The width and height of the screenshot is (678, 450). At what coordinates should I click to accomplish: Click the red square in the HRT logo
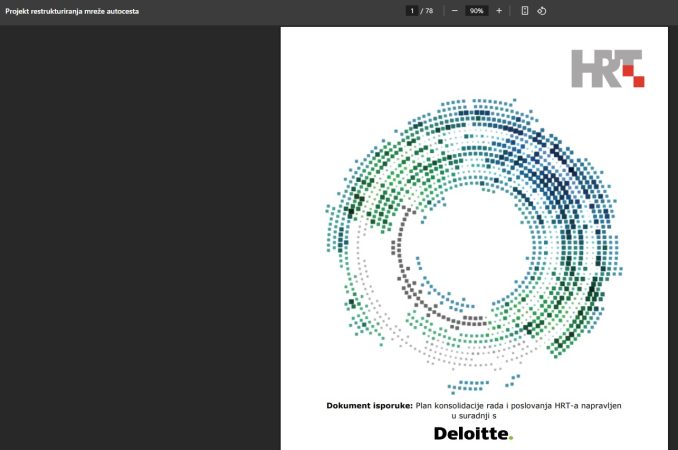point(637,80)
